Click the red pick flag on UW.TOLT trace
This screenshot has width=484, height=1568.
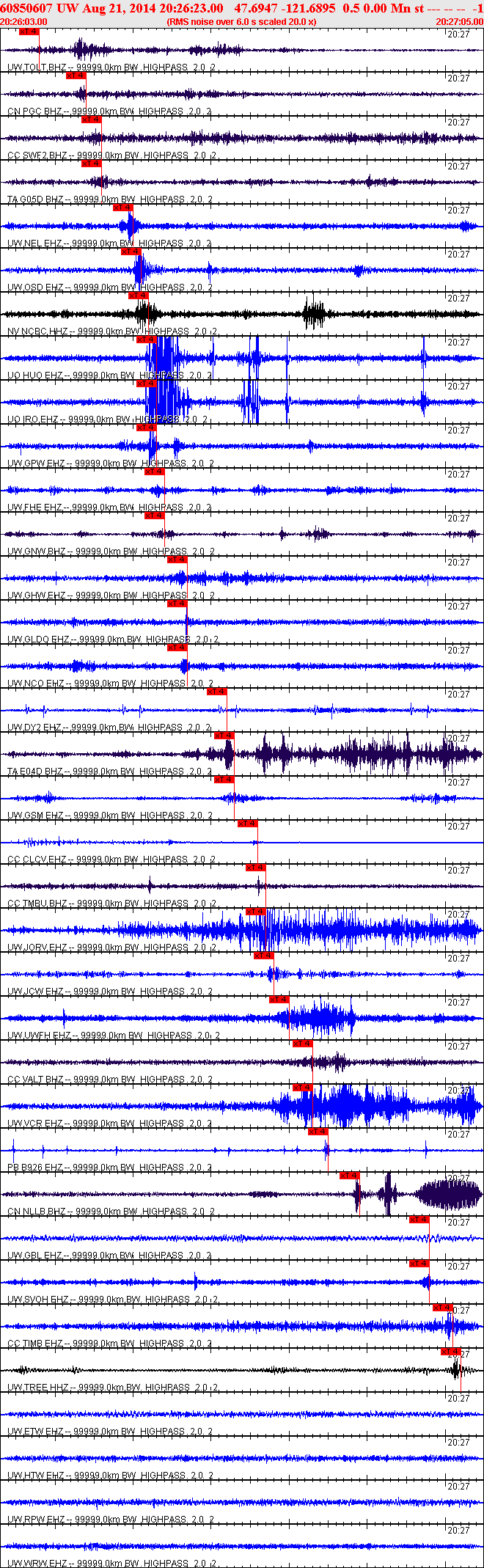tap(29, 32)
